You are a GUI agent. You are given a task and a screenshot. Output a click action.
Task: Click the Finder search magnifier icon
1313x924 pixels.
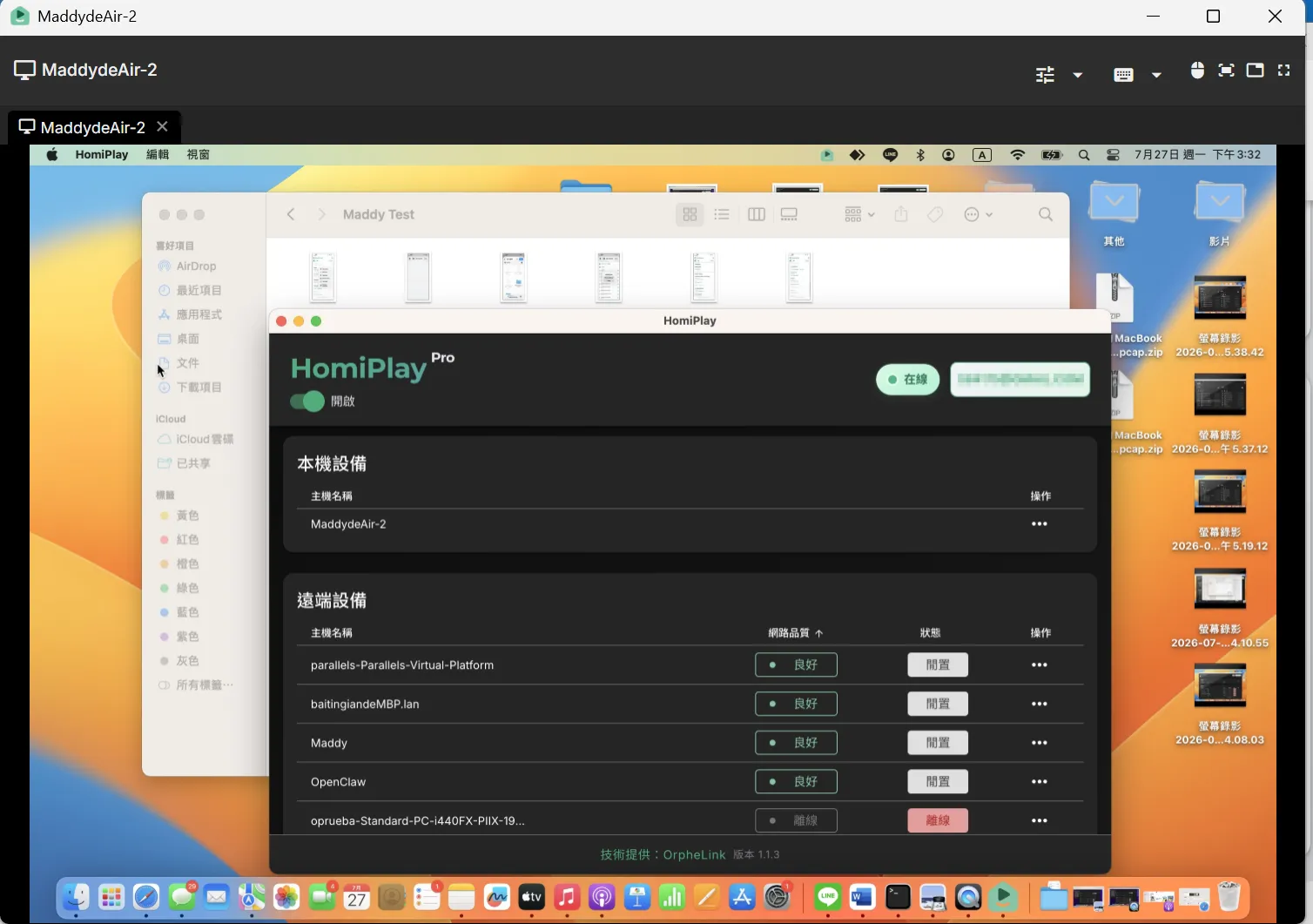pyautogui.click(x=1046, y=214)
